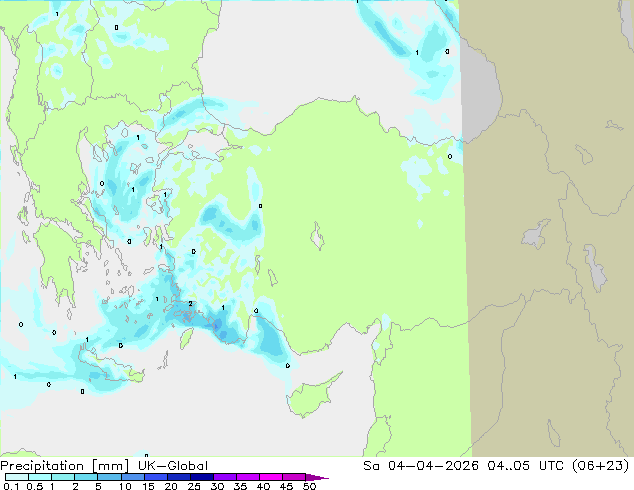Image resolution: width=634 pixels, height=490 pixels.
Task: Click the "15" legend scale label
Action: pos(148,486)
